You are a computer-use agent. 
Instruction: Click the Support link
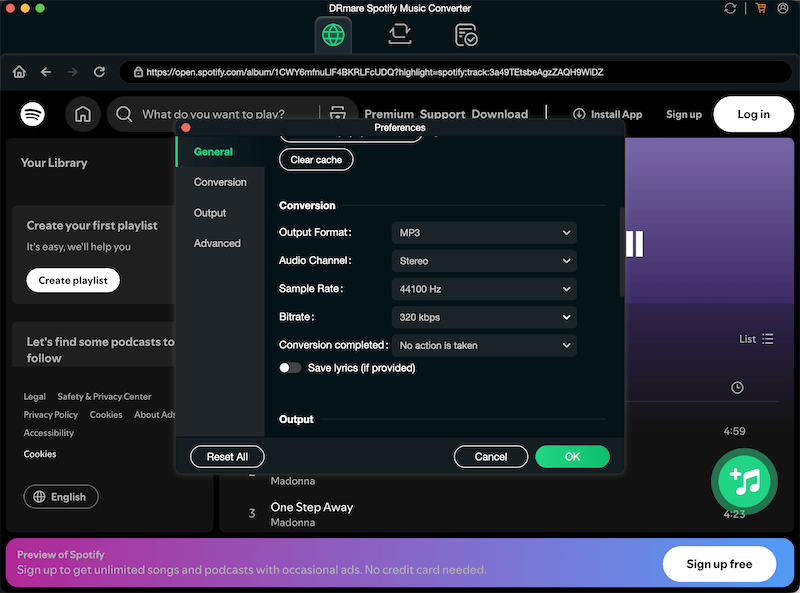pyautogui.click(x=442, y=114)
